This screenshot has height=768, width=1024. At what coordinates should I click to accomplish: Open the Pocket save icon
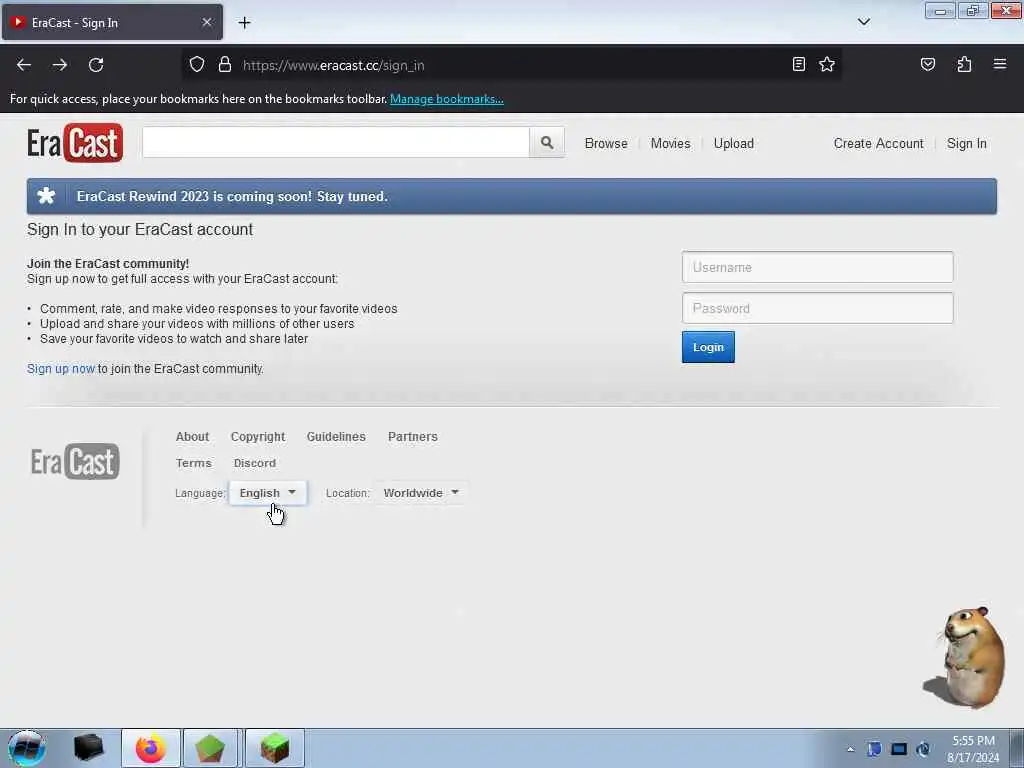pyautogui.click(x=927, y=64)
